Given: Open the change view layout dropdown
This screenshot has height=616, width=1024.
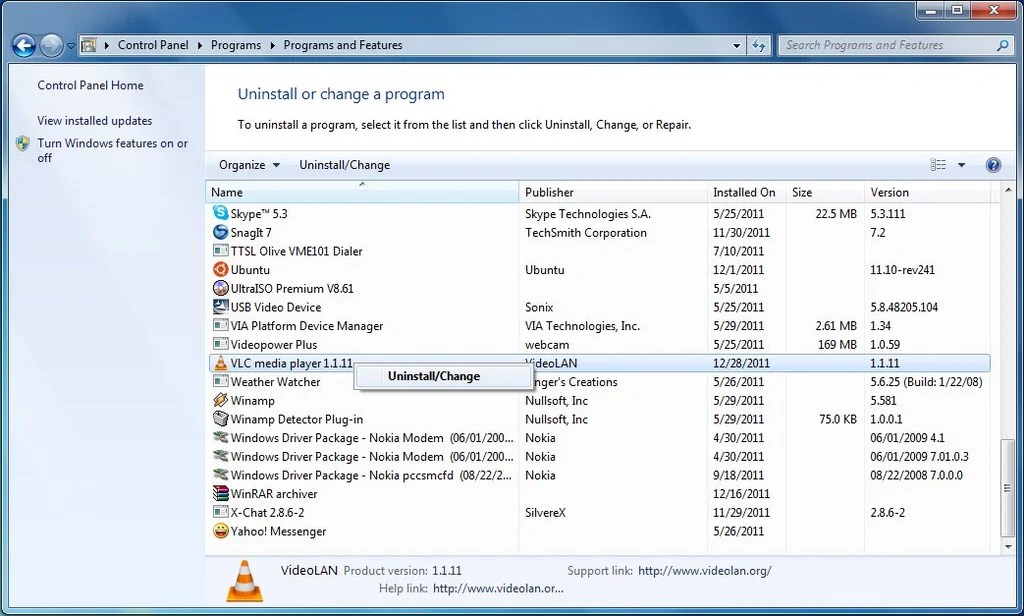Looking at the screenshot, I should point(962,164).
